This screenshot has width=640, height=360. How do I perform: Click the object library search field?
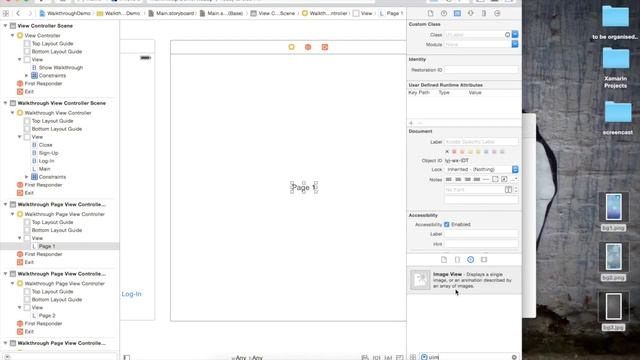point(469,357)
